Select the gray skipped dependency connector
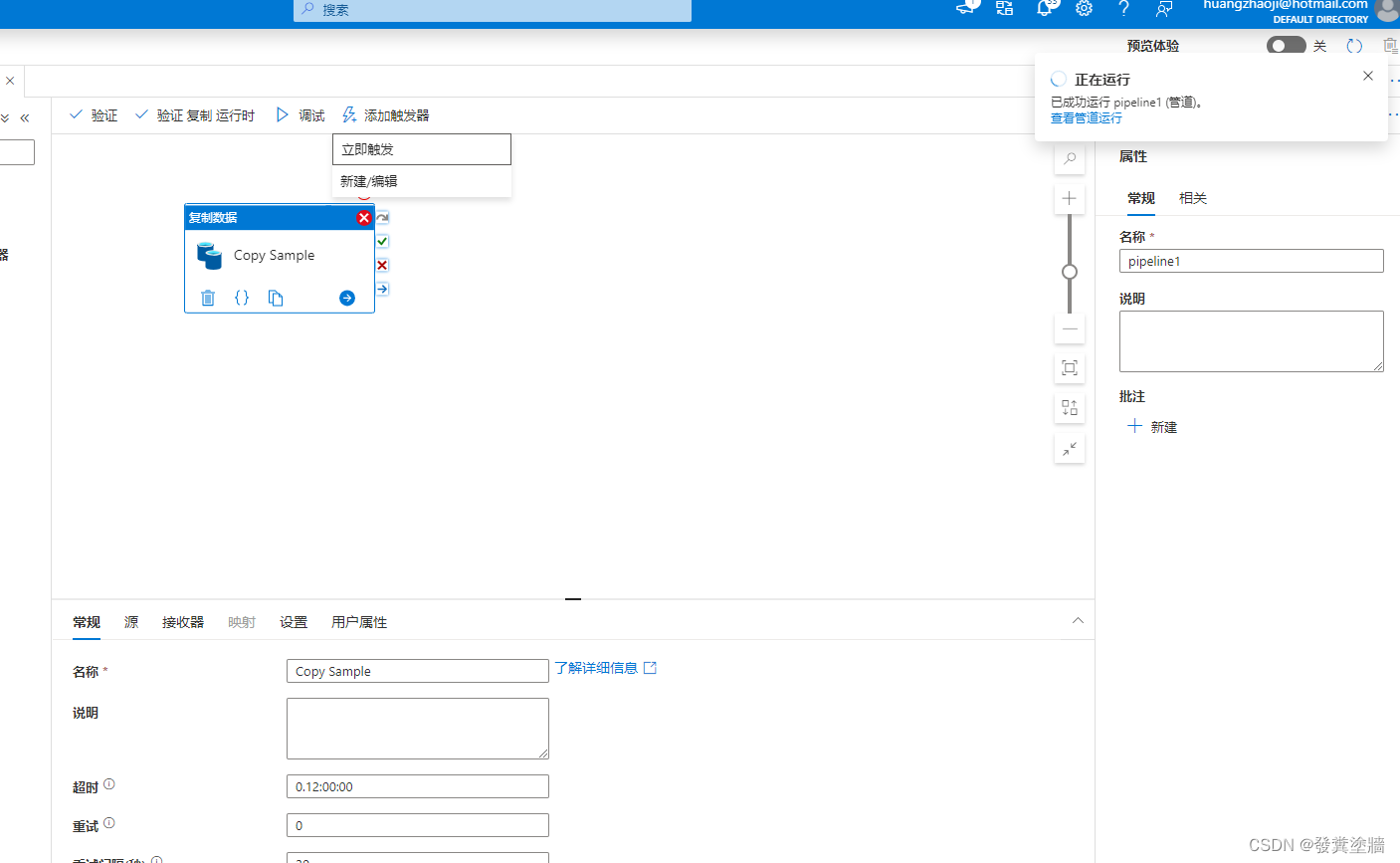The height and width of the screenshot is (863, 1400). coord(382,217)
